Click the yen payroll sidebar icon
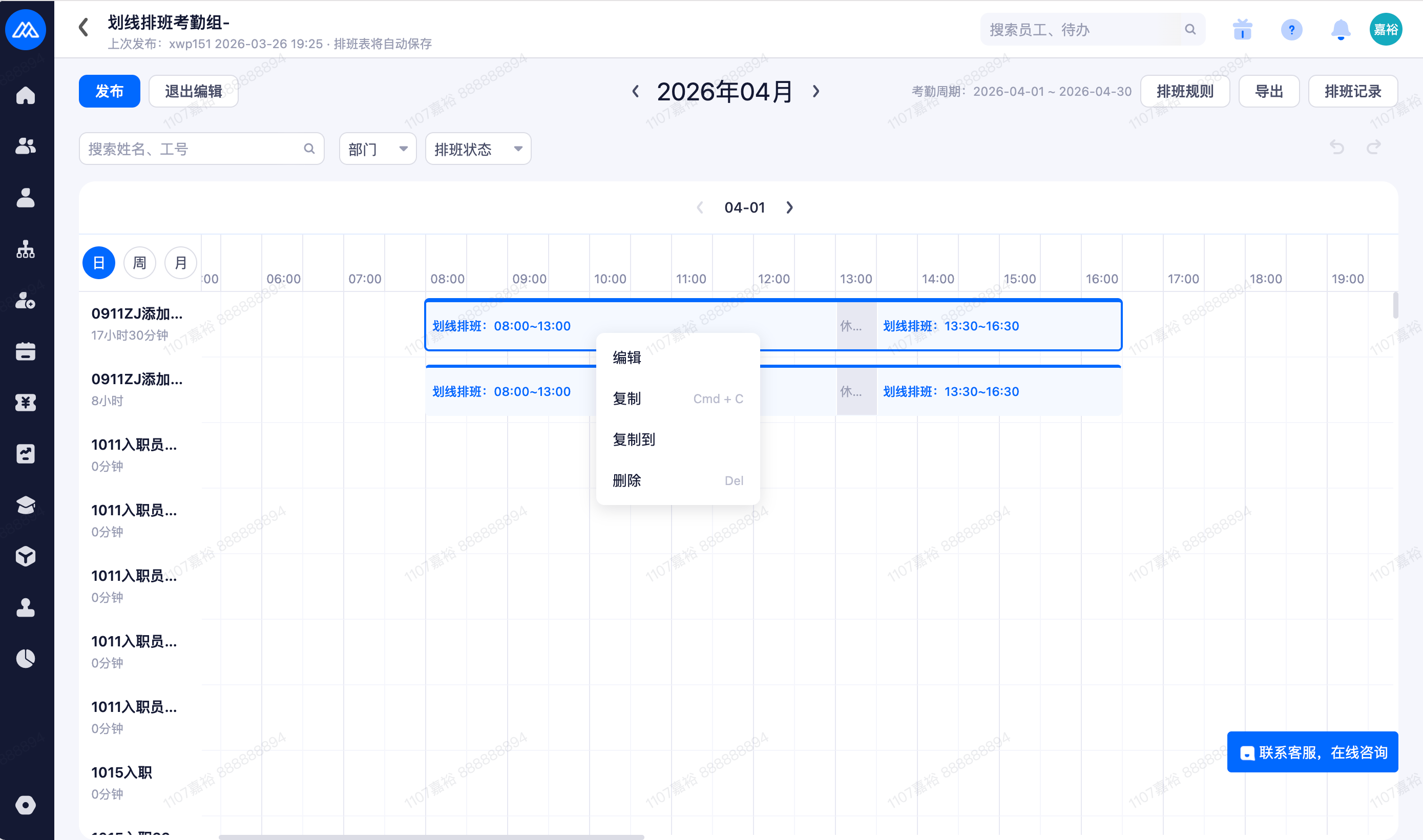The height and width of the screenshot is (840, 1423). pyautogui.click(x=26, y=403)
